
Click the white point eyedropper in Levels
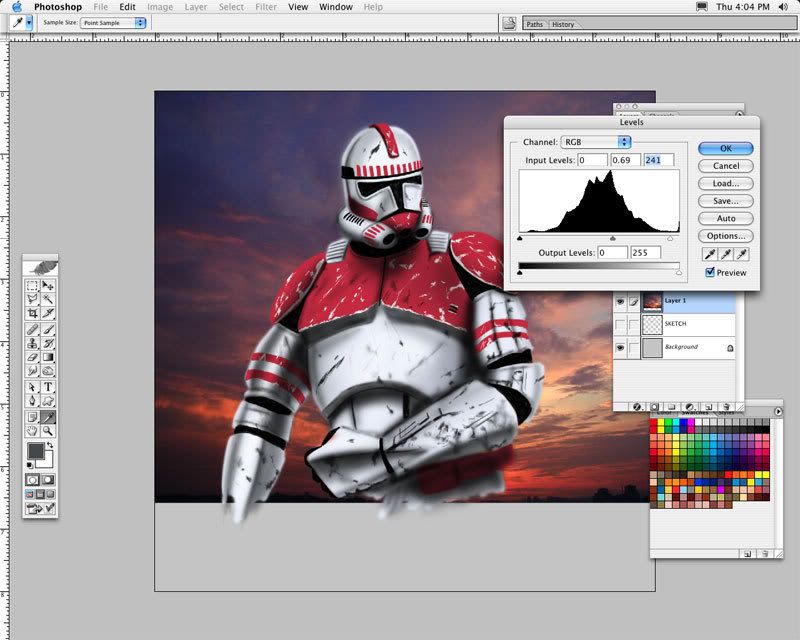742,254
